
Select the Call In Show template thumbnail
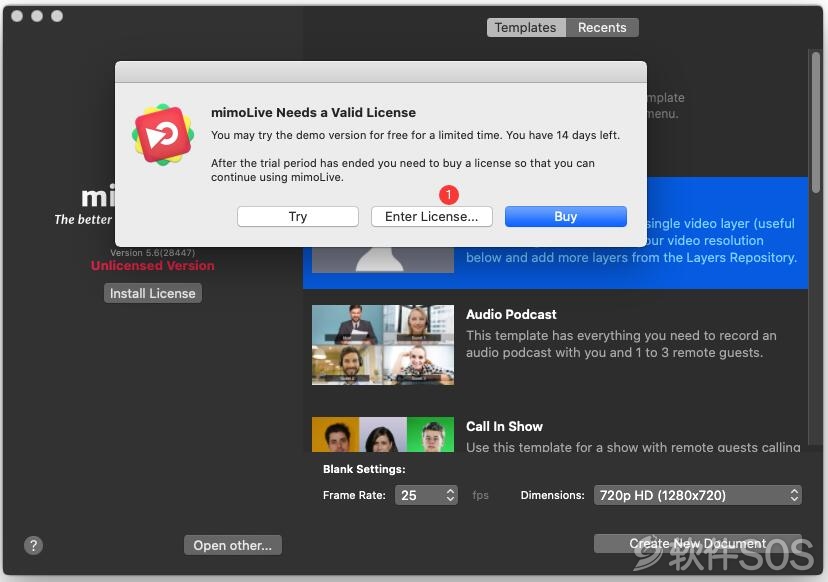[x=383, y=434]
